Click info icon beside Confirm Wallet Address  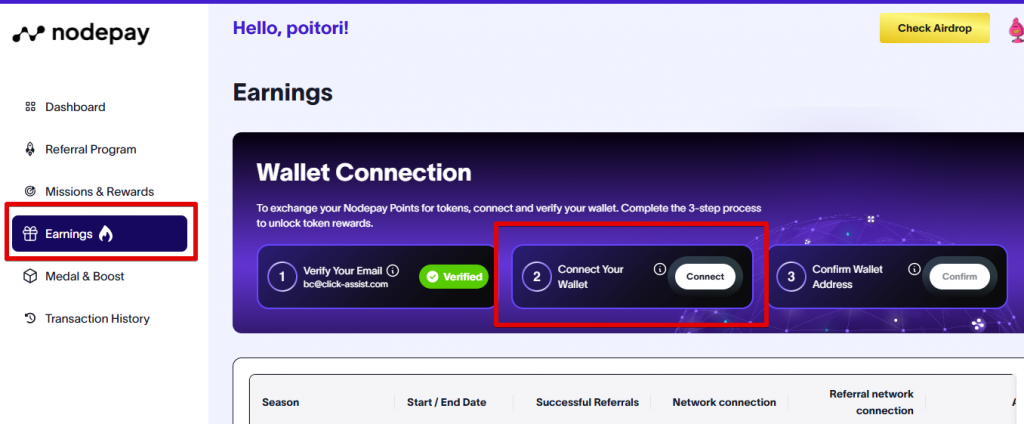click(914, 269)
